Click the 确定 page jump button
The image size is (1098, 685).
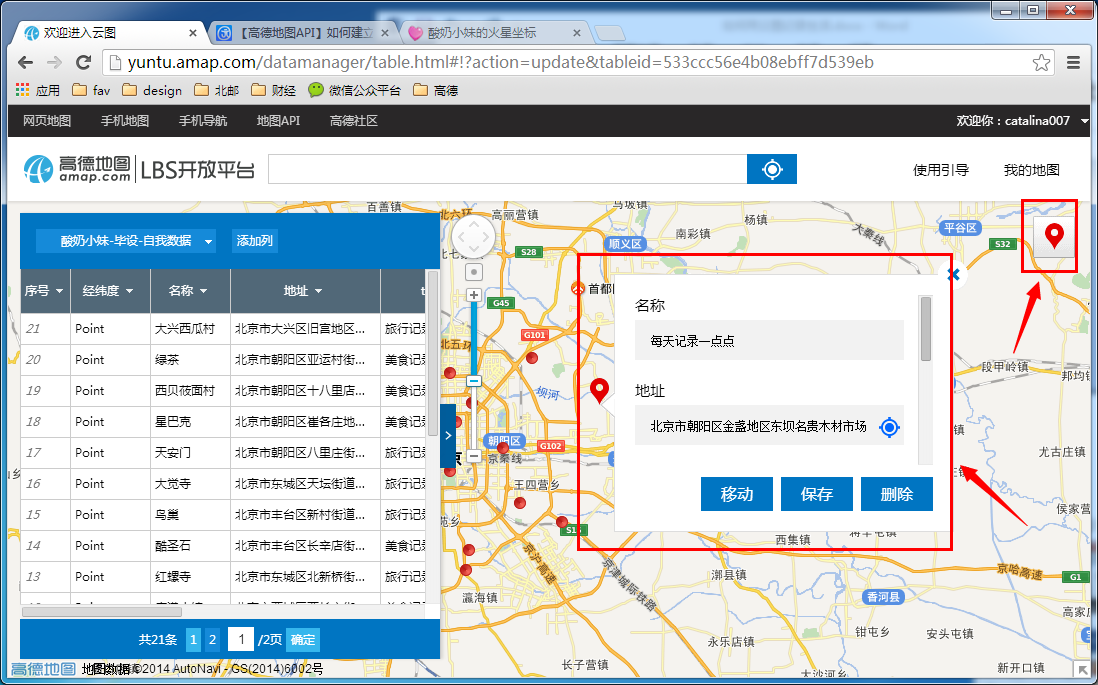[x=303, y=639]
